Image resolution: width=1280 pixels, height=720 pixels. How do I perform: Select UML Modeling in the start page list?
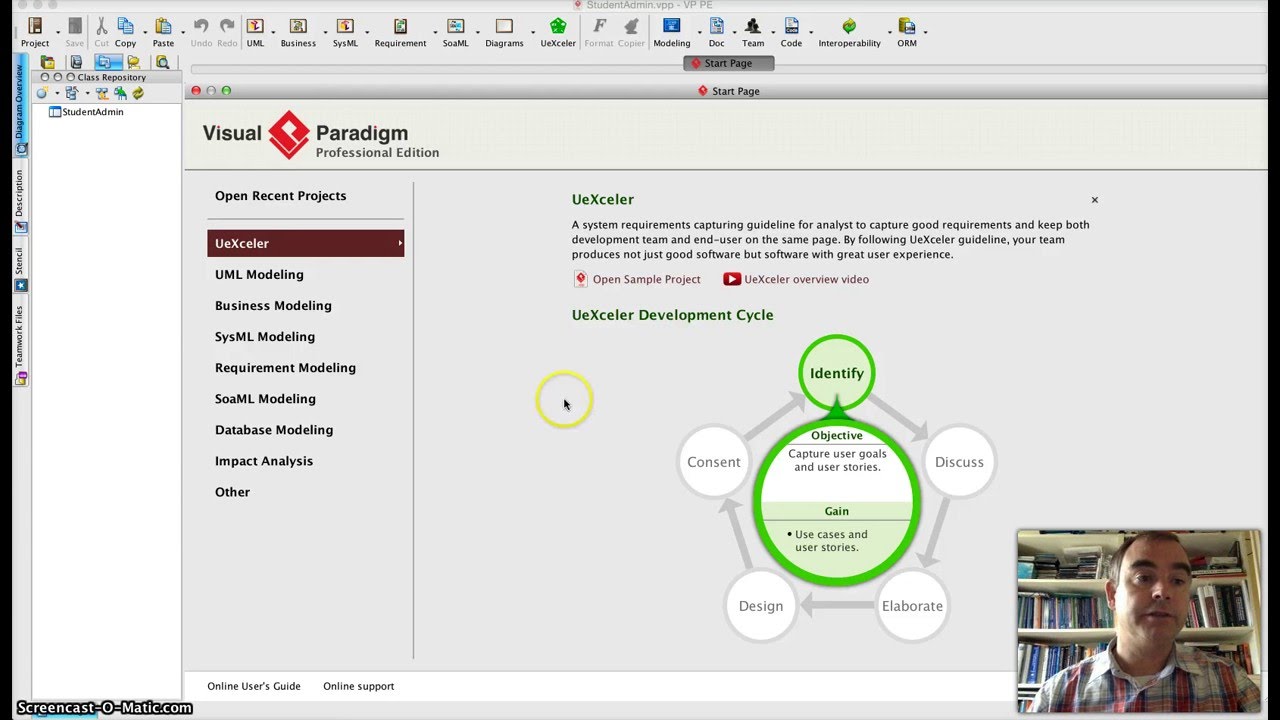coord(259,274)
